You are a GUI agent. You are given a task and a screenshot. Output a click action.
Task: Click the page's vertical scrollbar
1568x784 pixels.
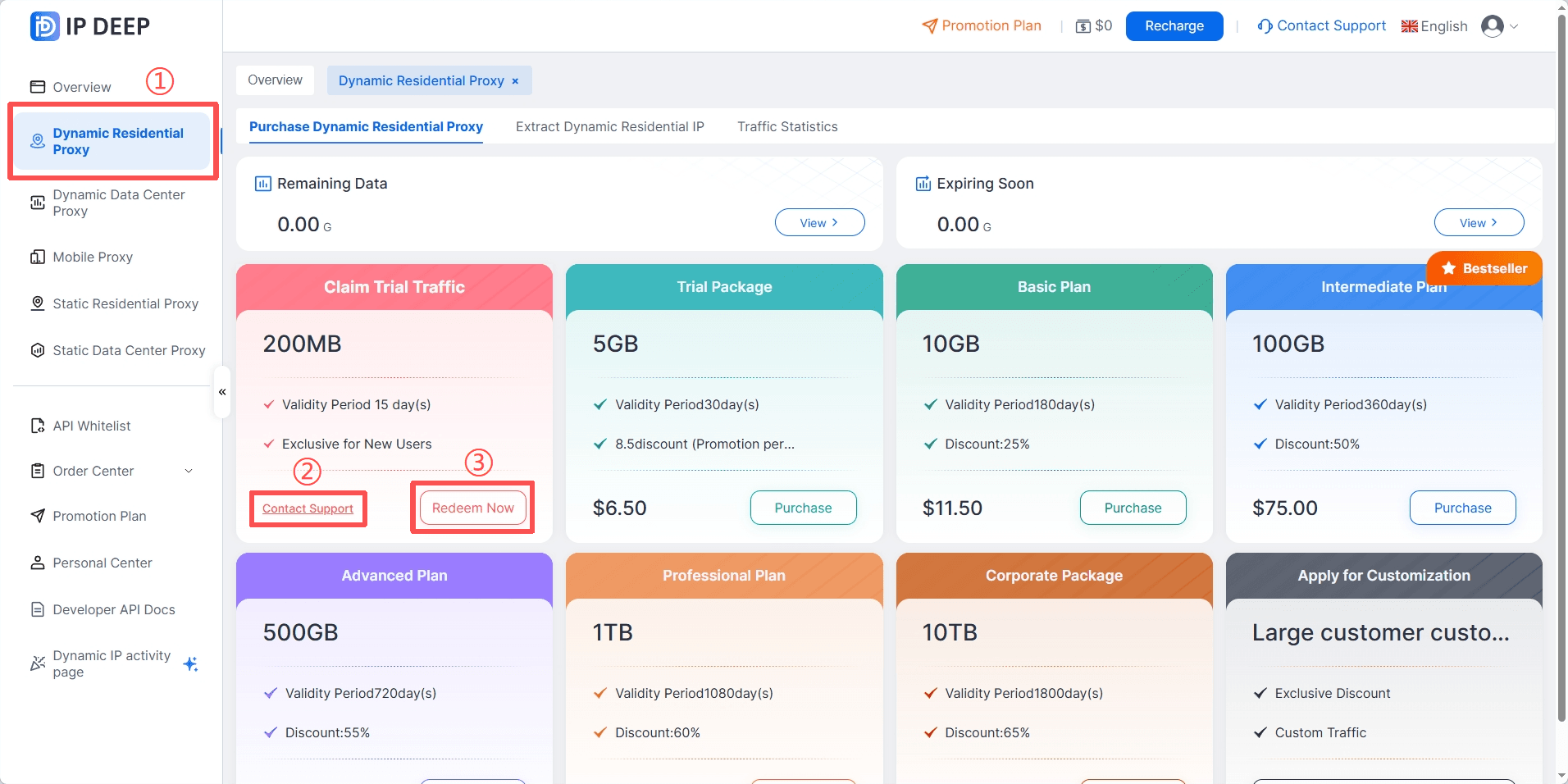tap(1561, 369)
